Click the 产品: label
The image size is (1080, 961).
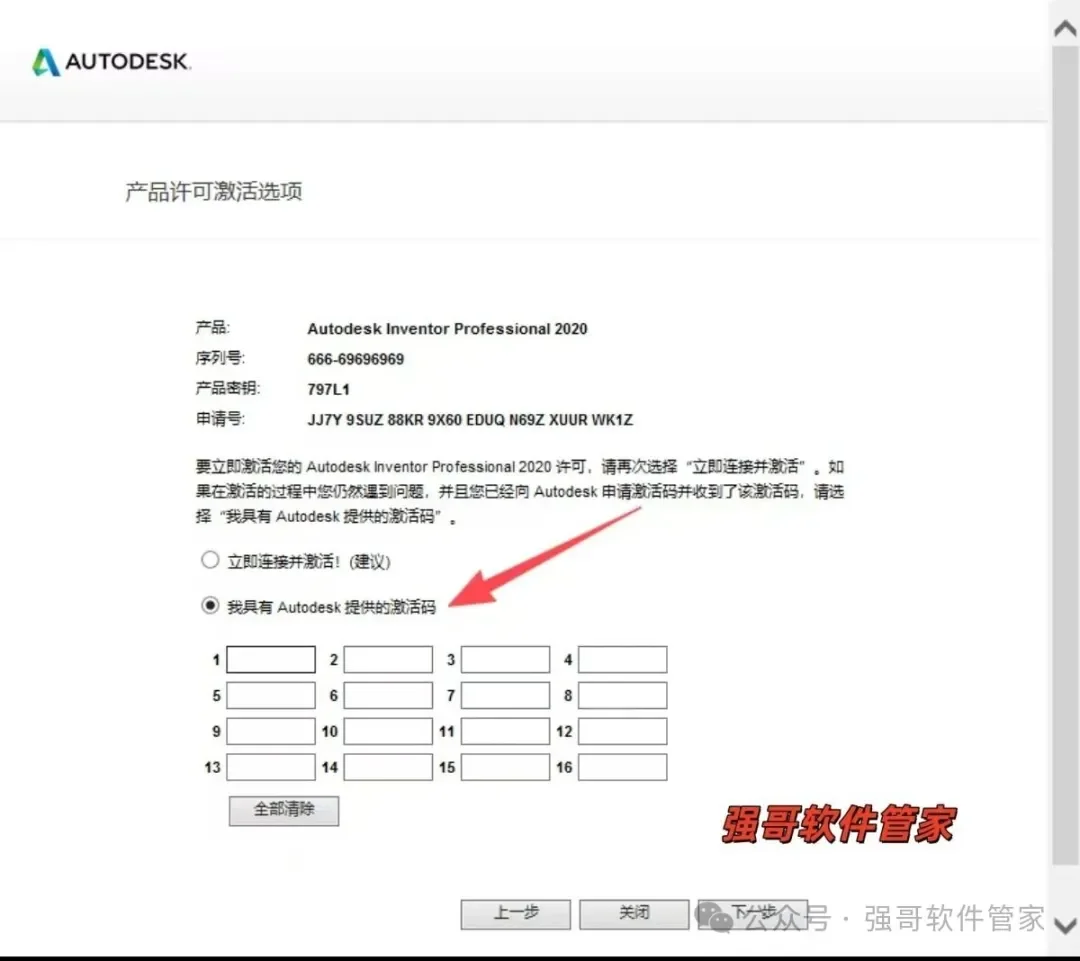[212, 327]
